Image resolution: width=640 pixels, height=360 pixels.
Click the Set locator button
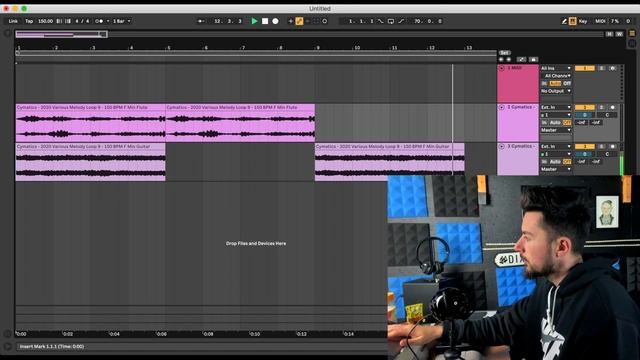point(504,53)
